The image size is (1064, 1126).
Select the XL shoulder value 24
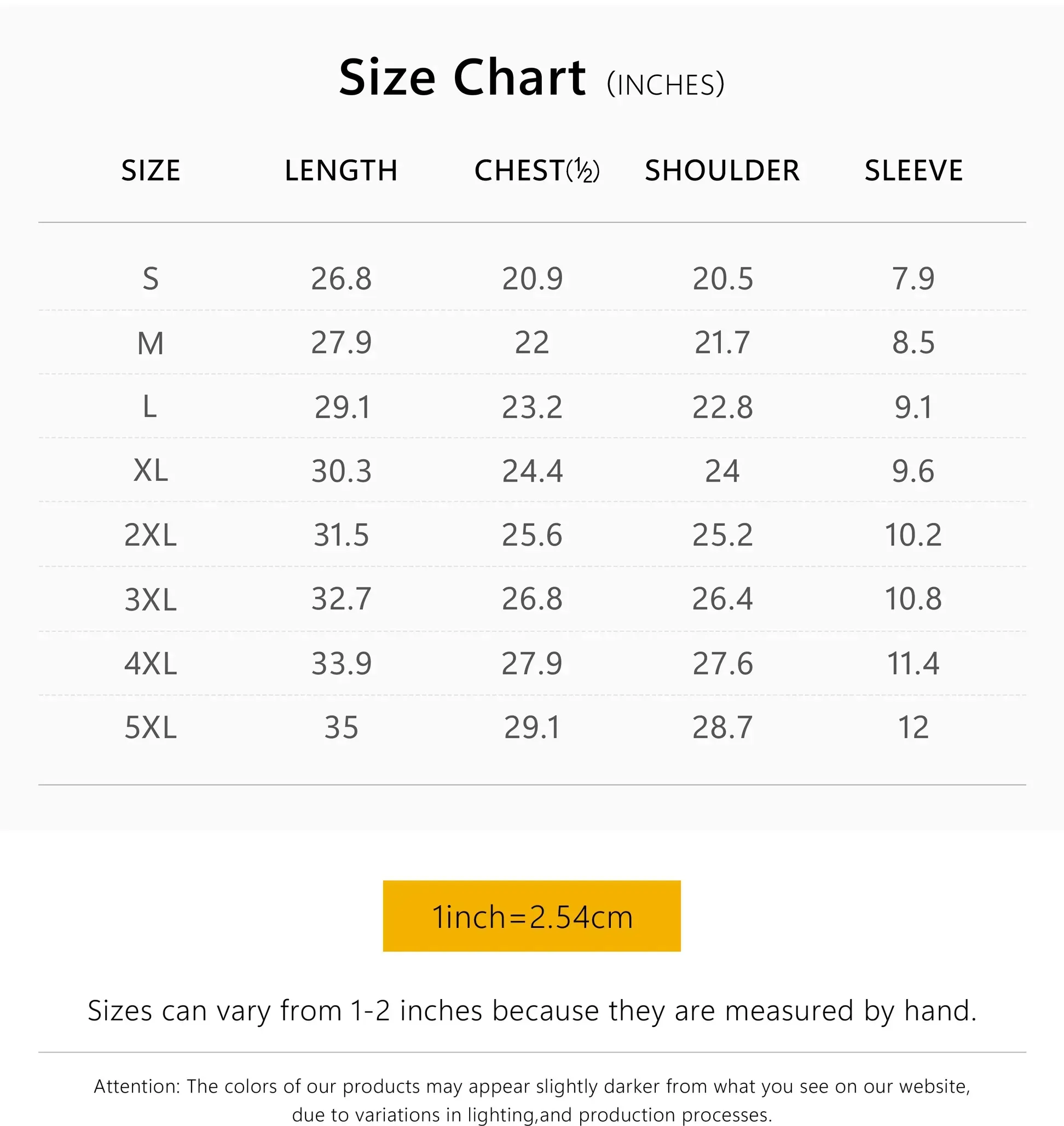pos(722,471)
